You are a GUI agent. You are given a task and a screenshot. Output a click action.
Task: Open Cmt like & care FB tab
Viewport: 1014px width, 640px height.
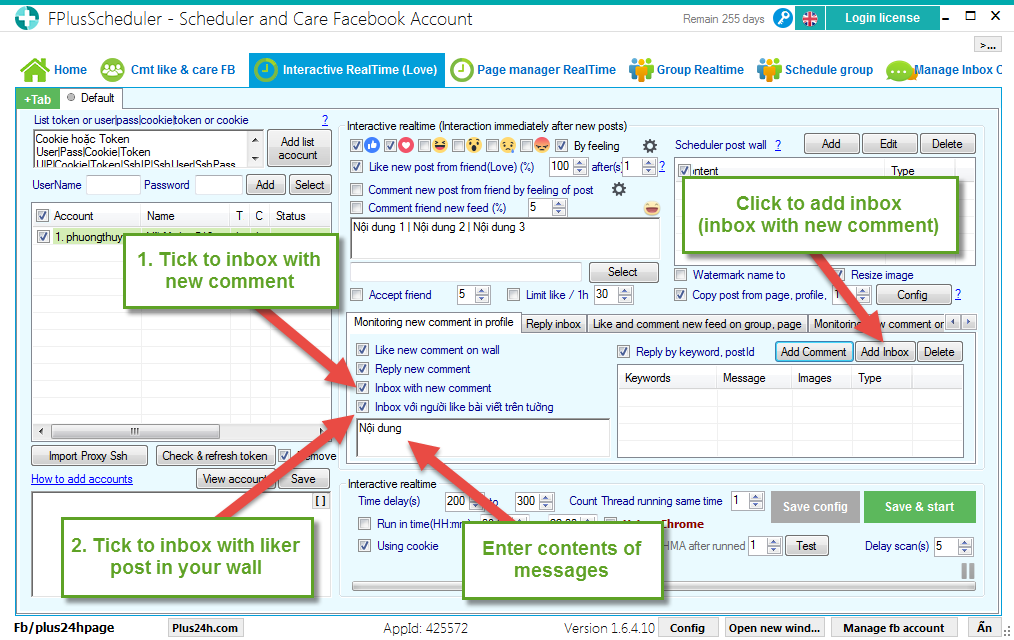pos(168,70)
